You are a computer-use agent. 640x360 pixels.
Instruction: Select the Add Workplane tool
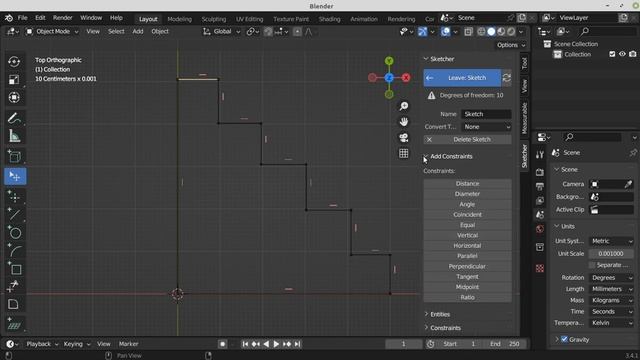coord(14,324)
